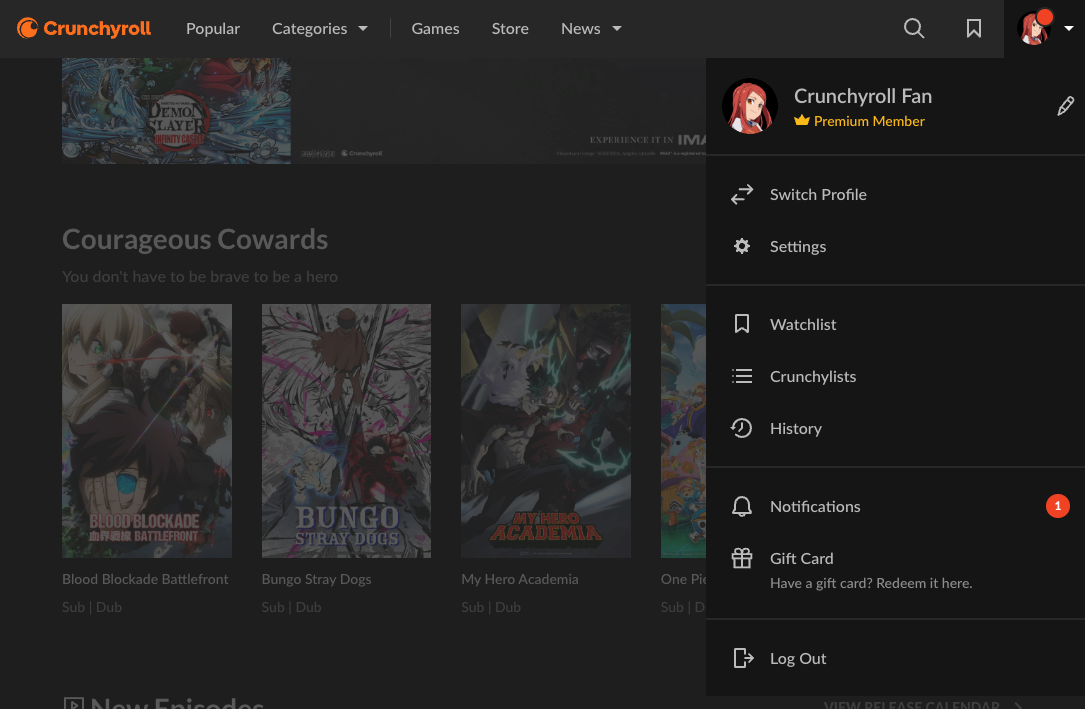Open Notifications menu entry
The height and width of the screenshot is (709, 1085).
click(x=895, y=506)
